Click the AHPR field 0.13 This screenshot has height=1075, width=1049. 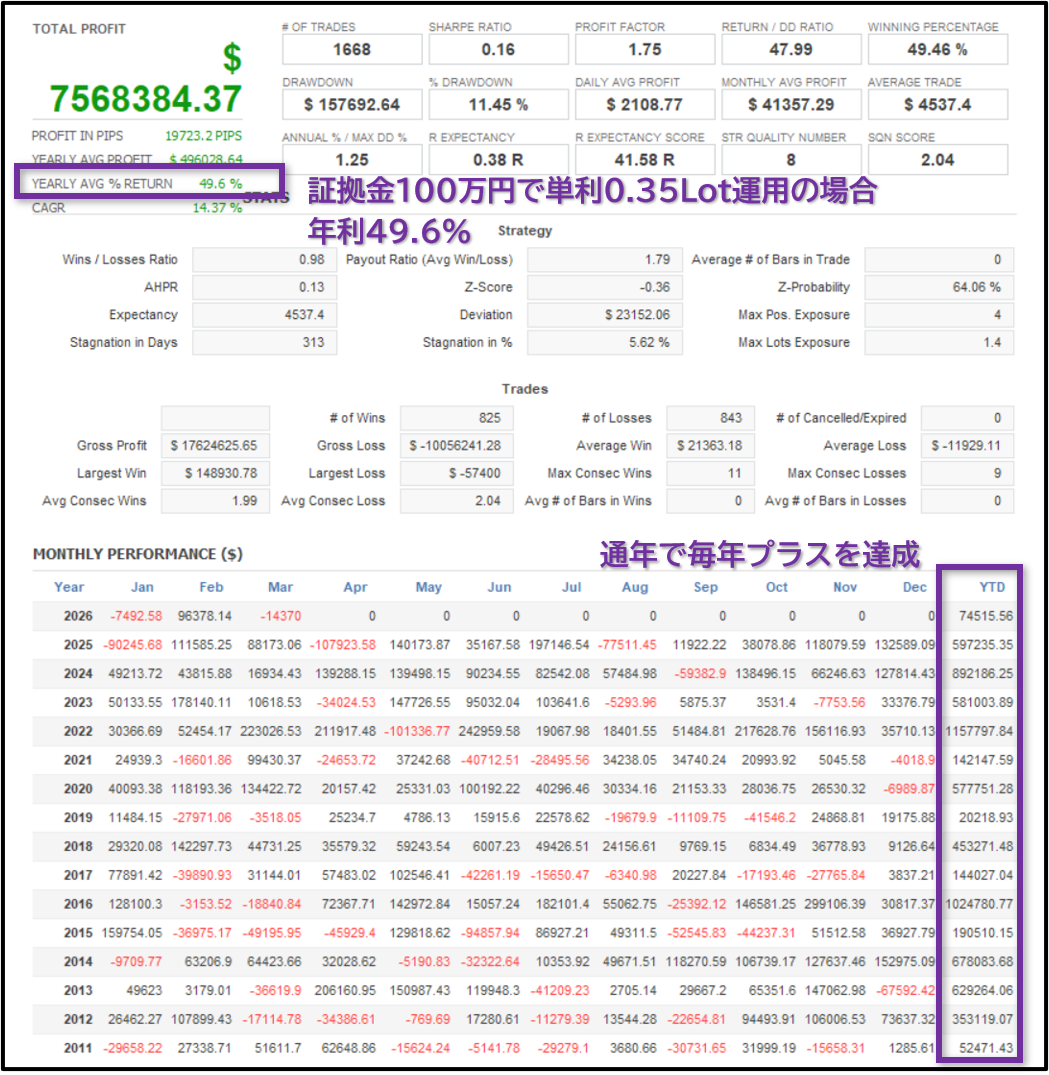tap(265, 287)
